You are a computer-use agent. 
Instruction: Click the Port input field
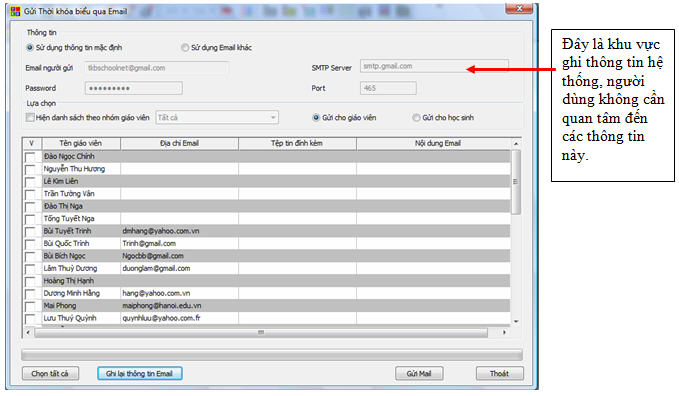(x=388, y=88)
